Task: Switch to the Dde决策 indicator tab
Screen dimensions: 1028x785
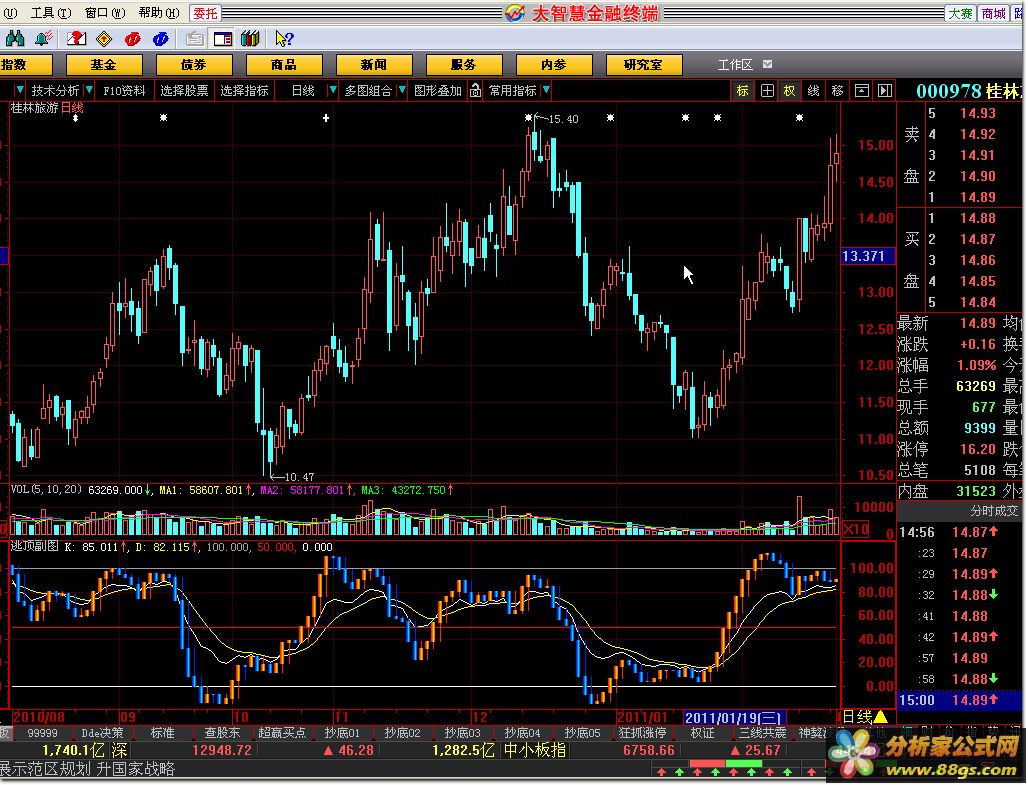Action: [x=102, y=733]
